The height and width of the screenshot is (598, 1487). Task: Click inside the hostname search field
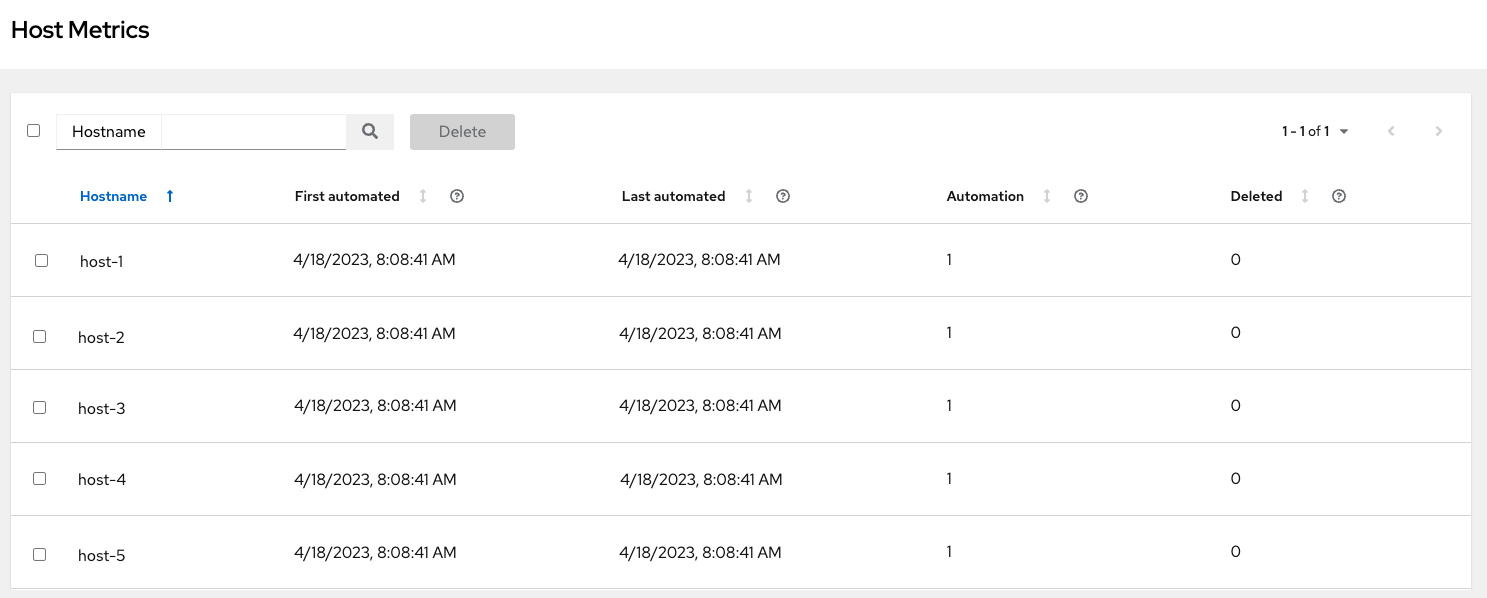(253, 131)
